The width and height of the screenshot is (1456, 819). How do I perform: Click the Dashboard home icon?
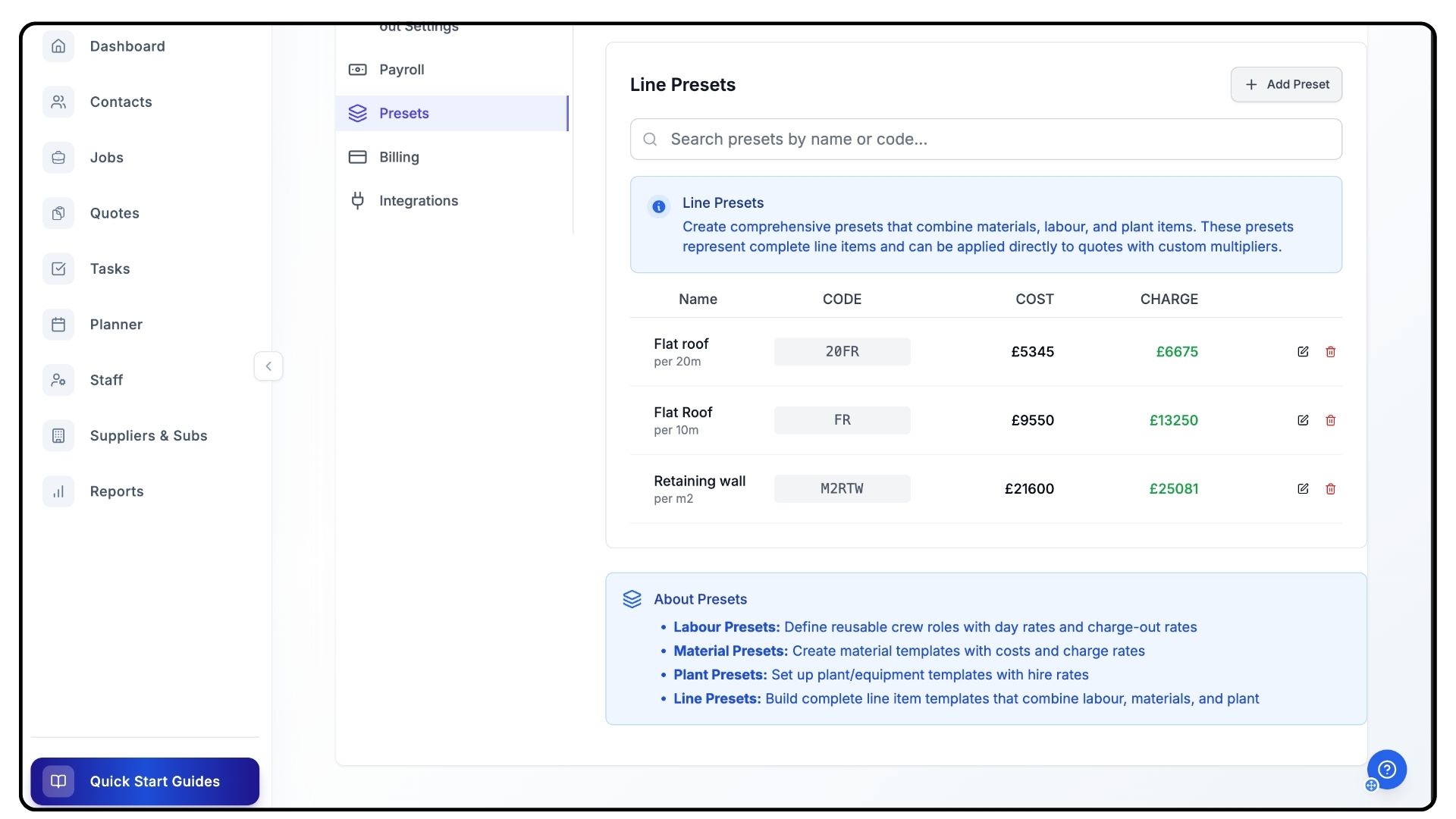[58, 46]
